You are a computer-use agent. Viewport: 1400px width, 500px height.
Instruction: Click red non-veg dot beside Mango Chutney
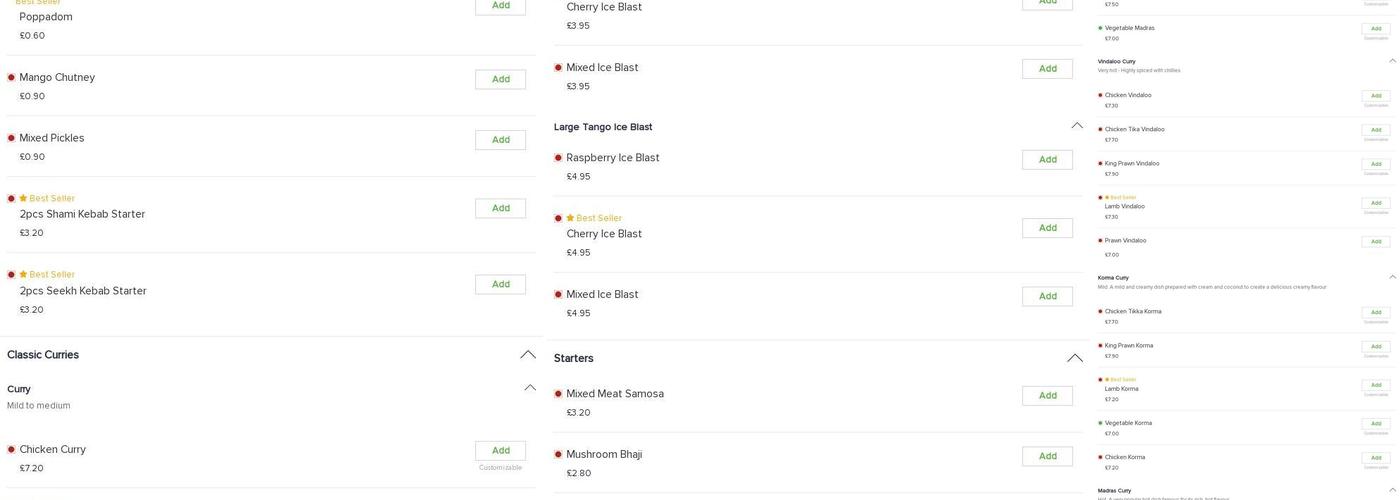tap(11, 77)
